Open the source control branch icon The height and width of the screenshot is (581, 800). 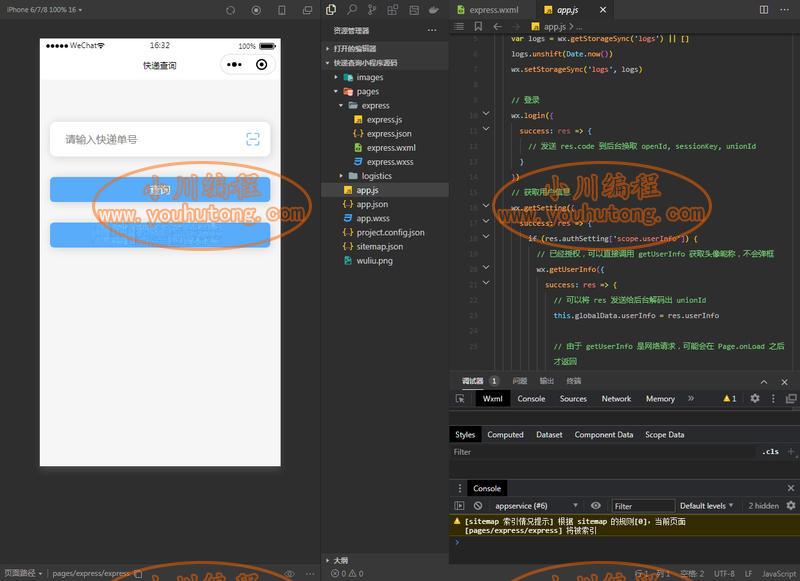coord(372,10)
